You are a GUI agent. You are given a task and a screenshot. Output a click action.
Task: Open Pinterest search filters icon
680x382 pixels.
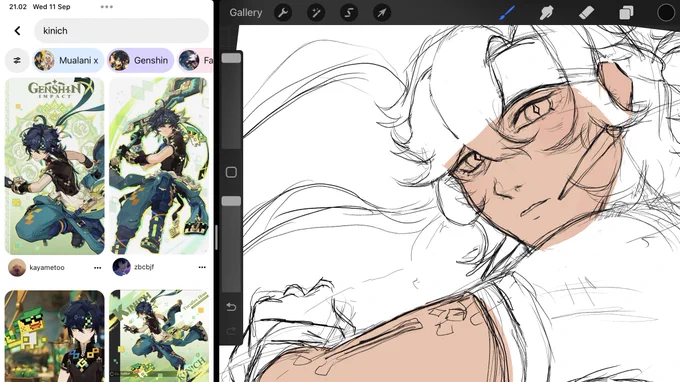[17, 60]
